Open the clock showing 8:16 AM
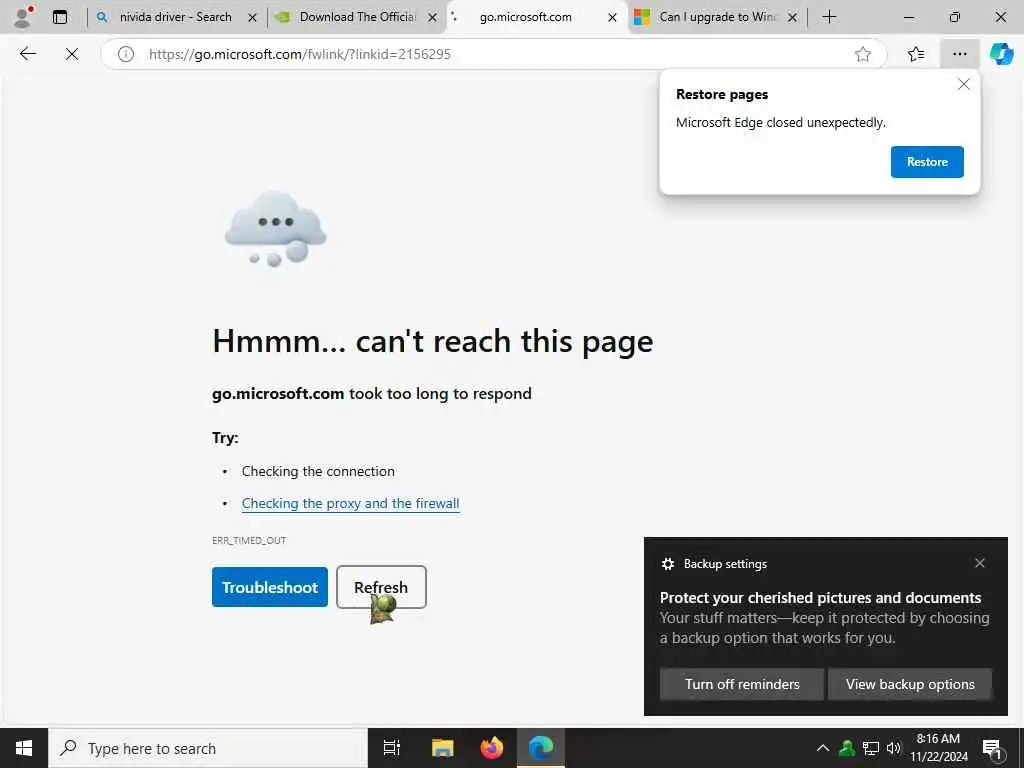Viewport: 1024px width, 768px height. pyautogui.click(x=938, y=748)
